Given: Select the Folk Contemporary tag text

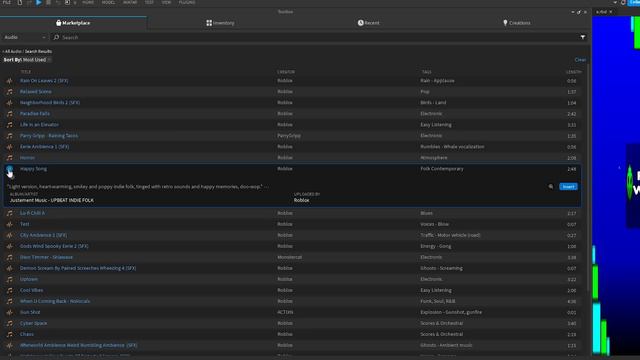Looking at the screenshot, I should pos(442,169).
